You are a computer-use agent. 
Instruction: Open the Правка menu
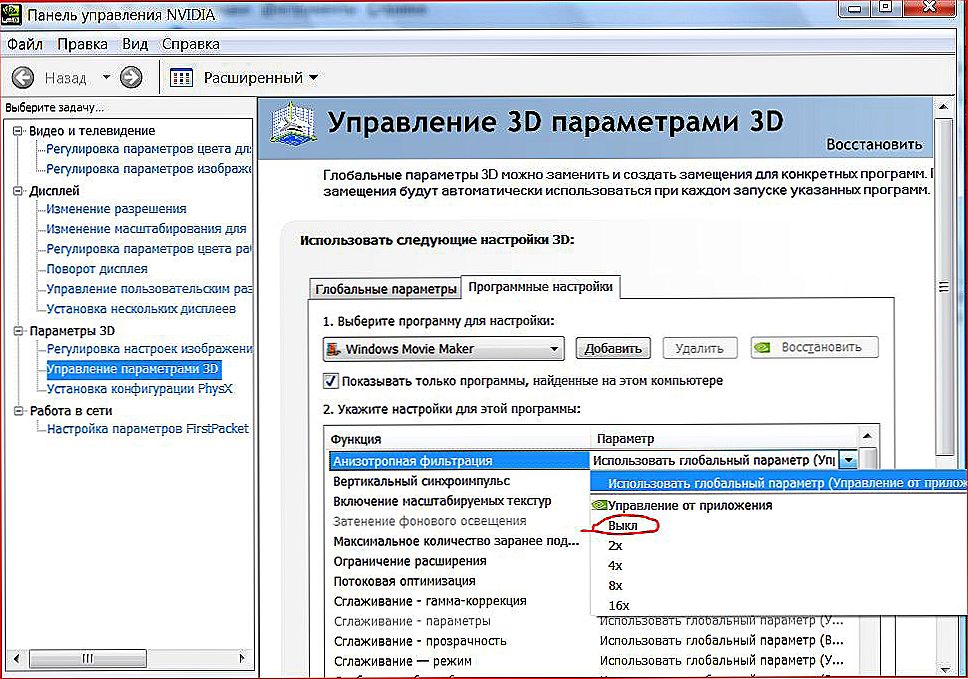83,44
